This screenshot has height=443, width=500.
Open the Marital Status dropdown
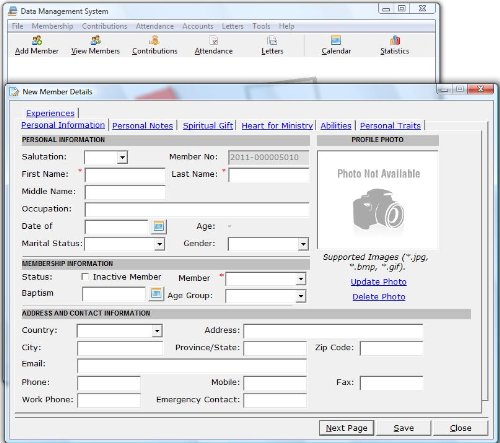pyautogui.click(x=160, y=244)
